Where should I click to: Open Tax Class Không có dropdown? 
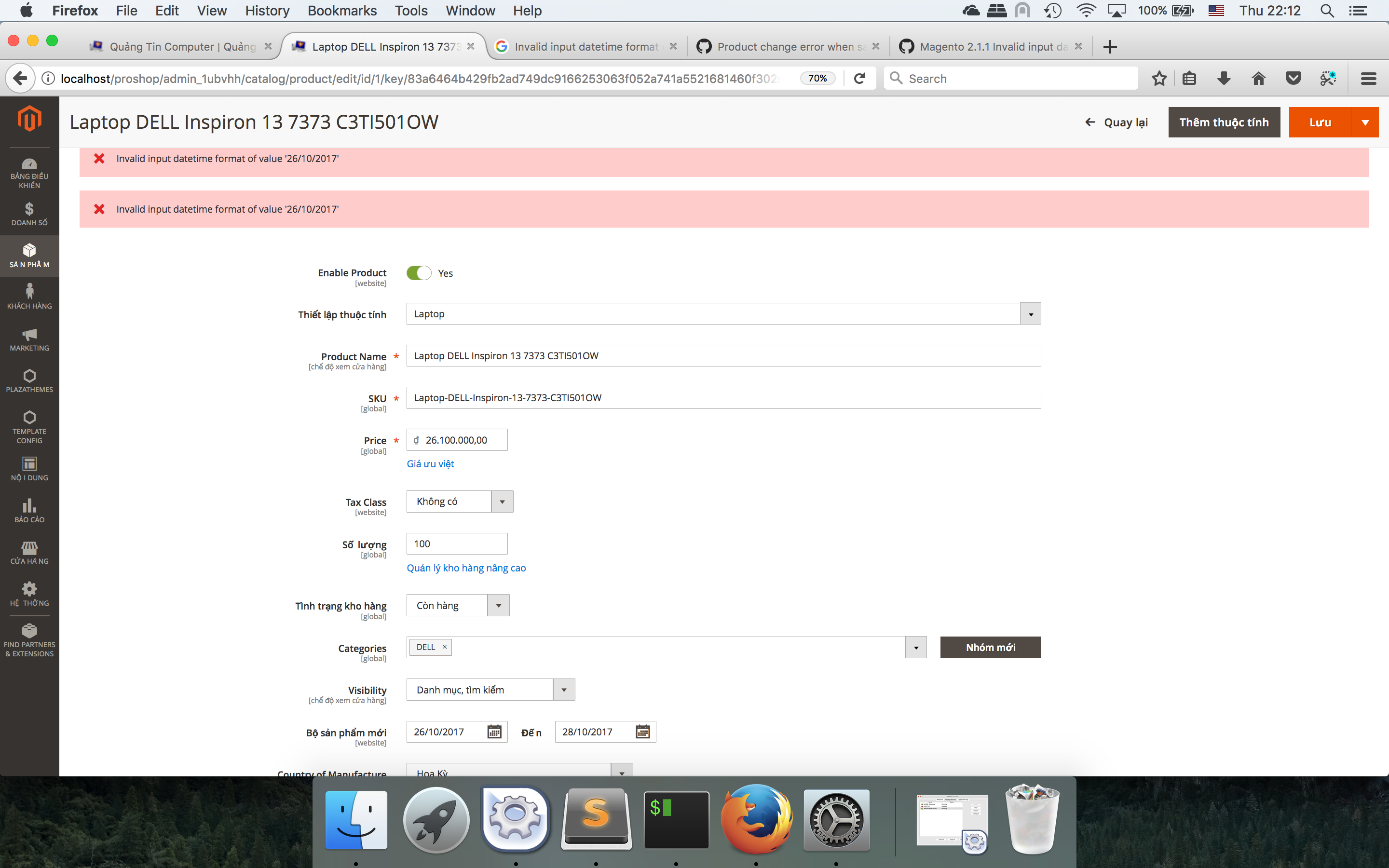(x=460, y=501)
